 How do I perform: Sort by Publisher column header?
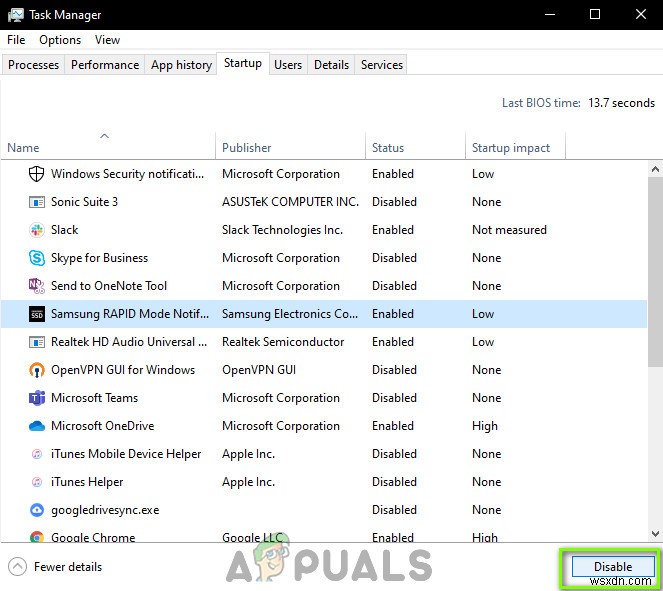click(290, 147)
